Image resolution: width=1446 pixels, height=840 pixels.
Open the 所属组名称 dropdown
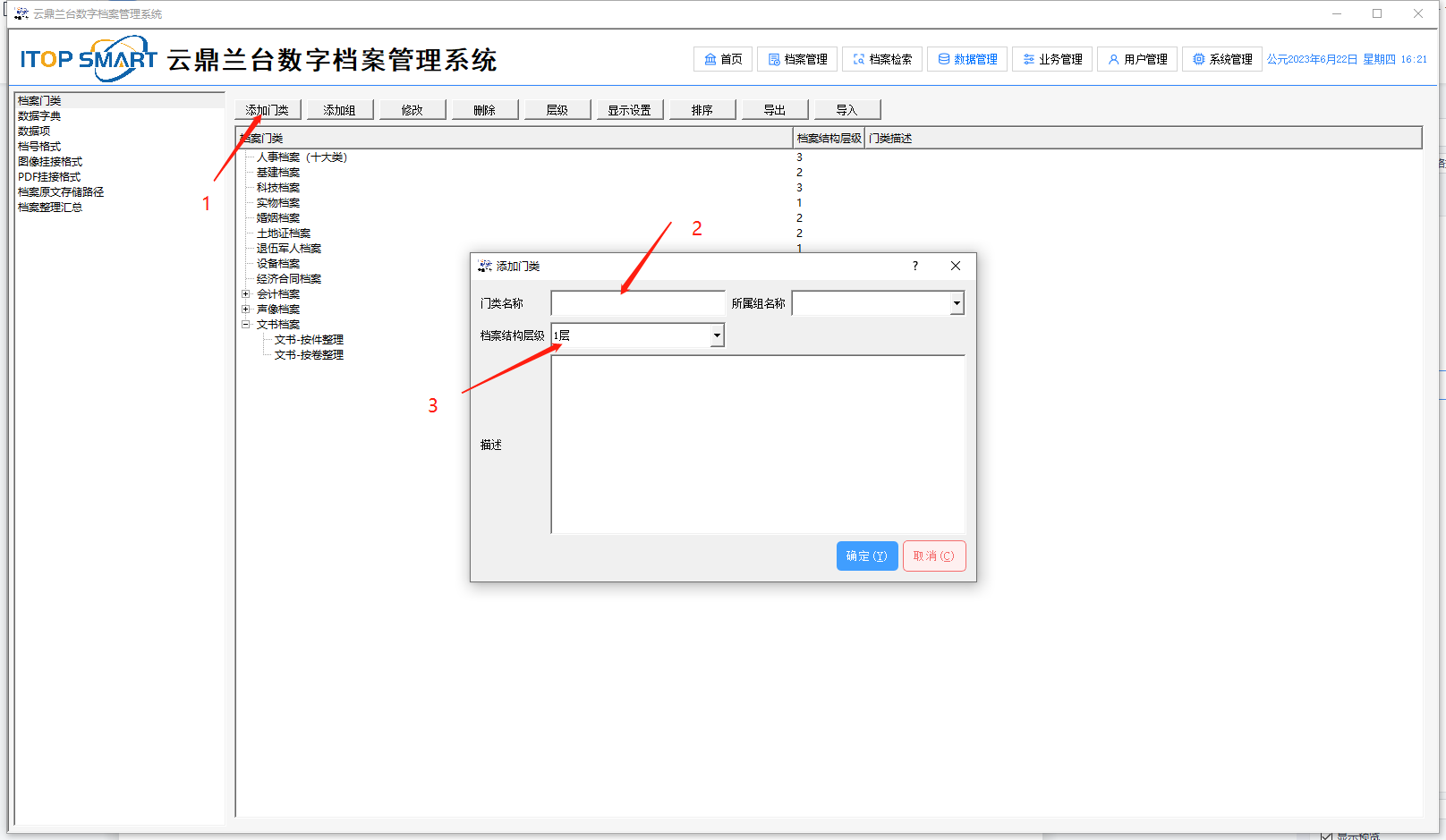[957, 303]
